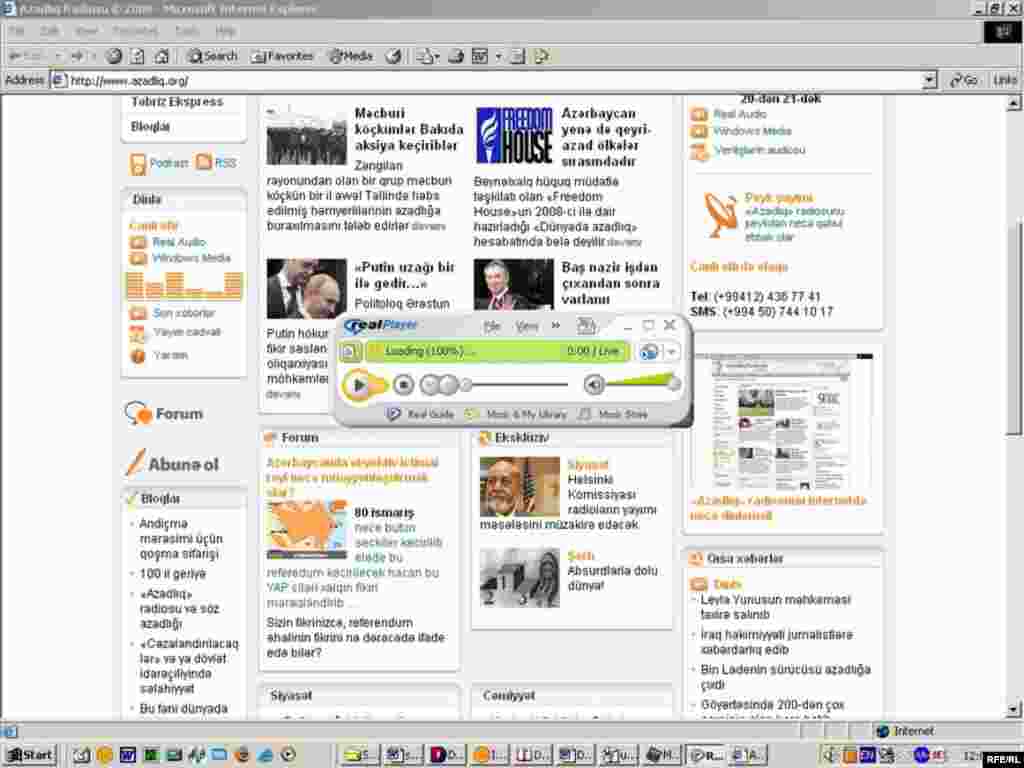Click the IE Home toolbar icon

click(x=163, y=56)
